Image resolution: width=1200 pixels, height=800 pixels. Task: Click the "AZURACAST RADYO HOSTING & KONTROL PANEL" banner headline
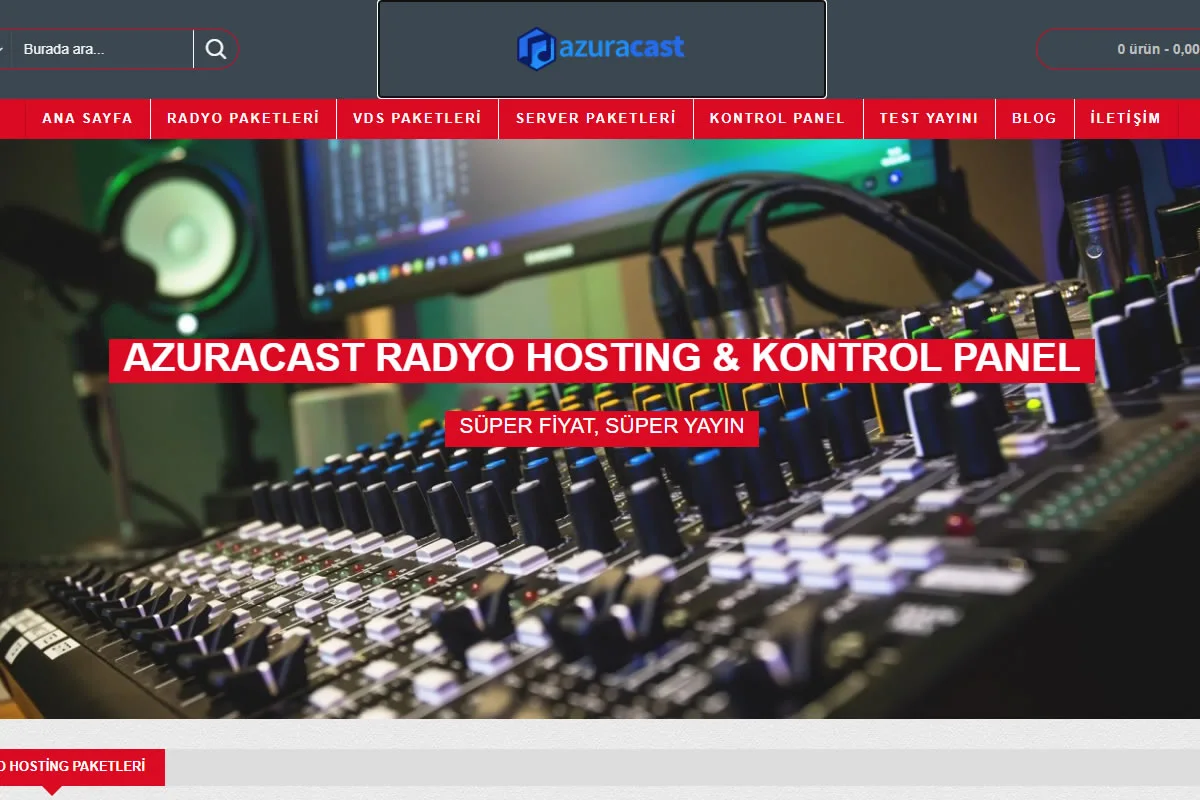(602, 359)
